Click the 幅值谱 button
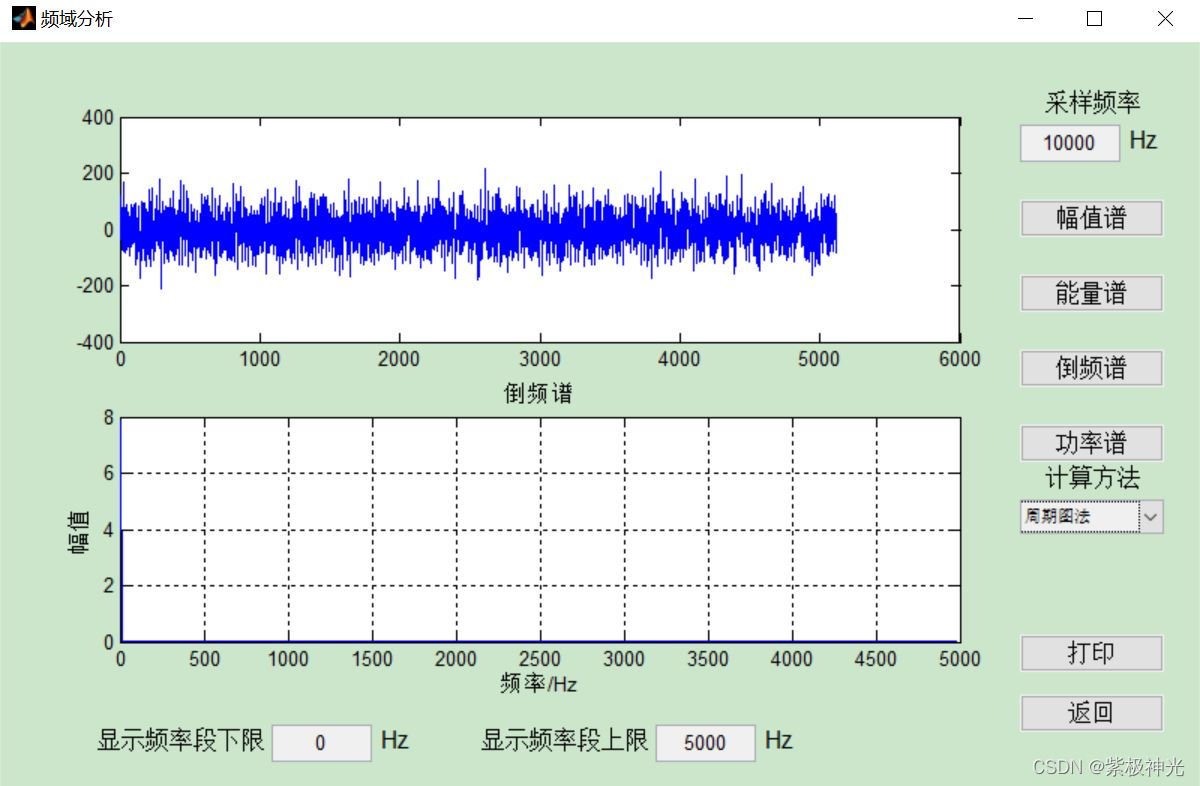Viewport: 1200px width, 786px height. (1091, 218)
